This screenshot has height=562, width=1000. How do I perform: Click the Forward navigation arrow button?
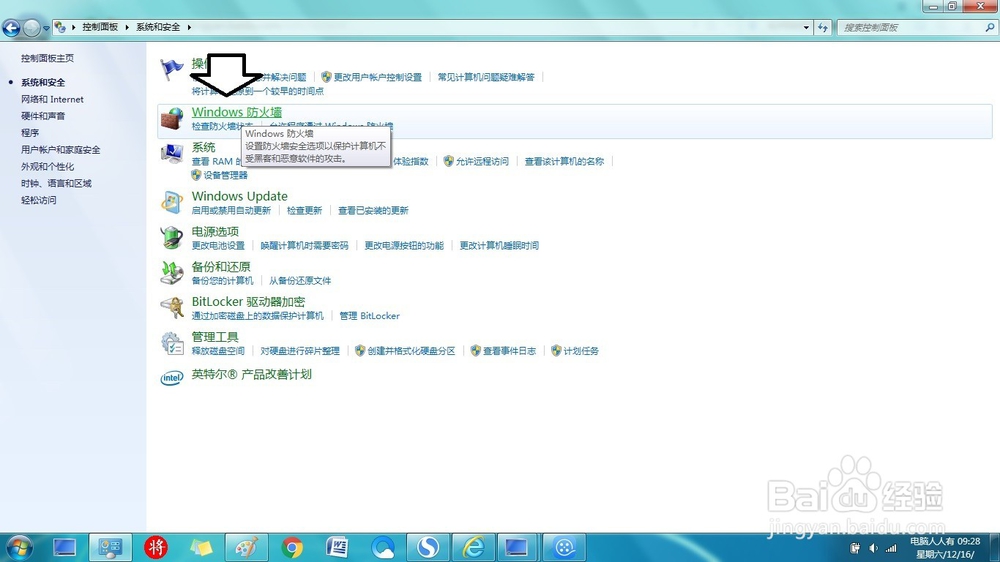pos(31,27)
